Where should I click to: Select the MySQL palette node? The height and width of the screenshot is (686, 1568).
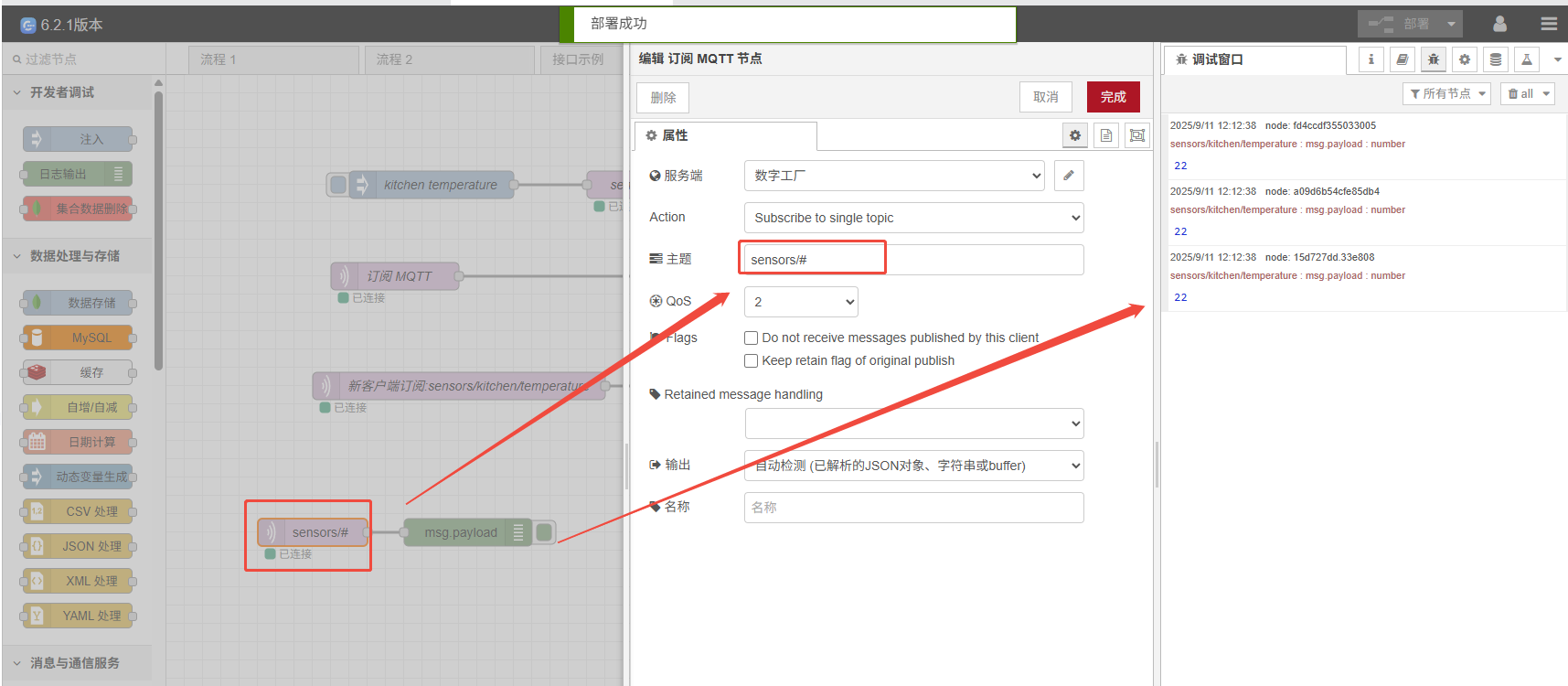point(78,338)
